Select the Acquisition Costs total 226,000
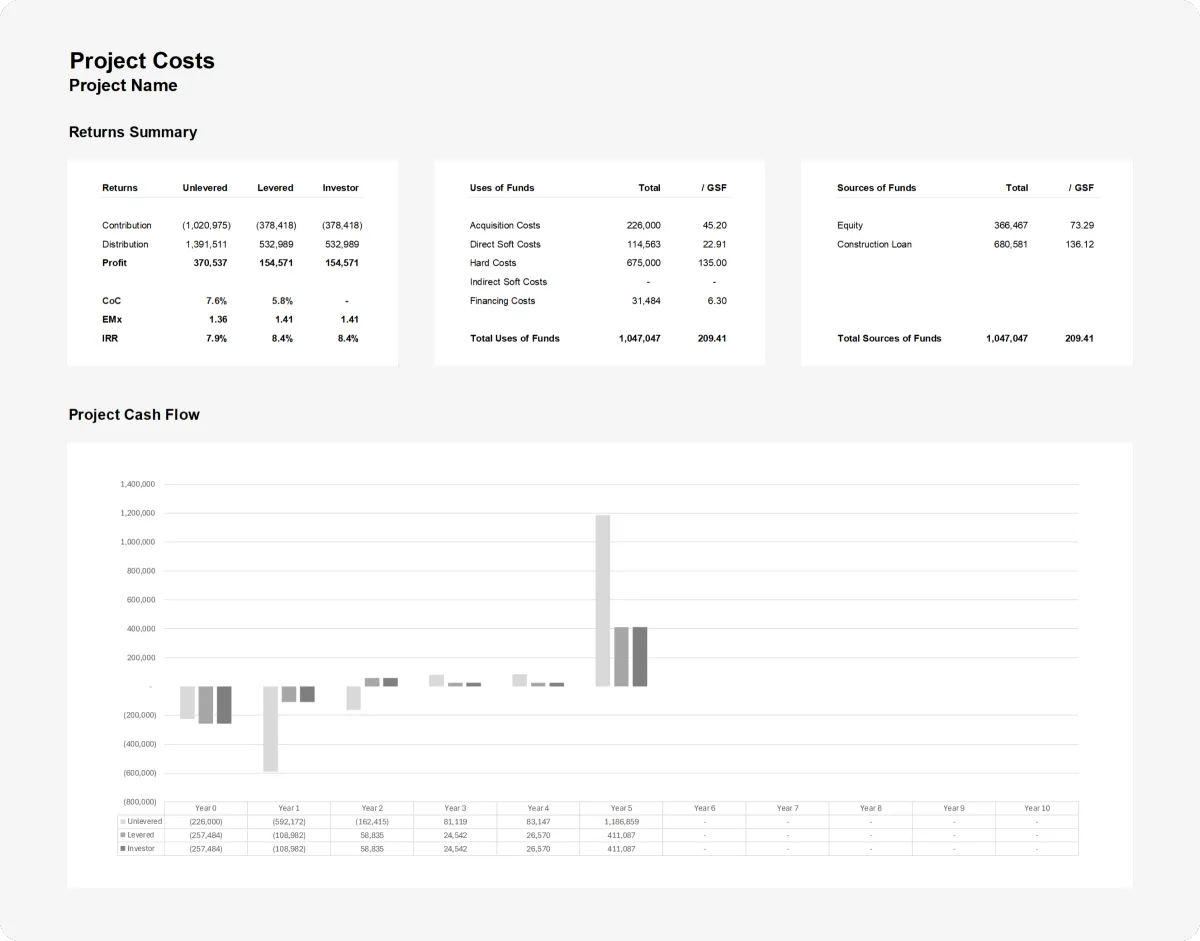Image resolution: width=1200 pixels, height=941 pixels. pyautogui.click(x=644, y=226)
